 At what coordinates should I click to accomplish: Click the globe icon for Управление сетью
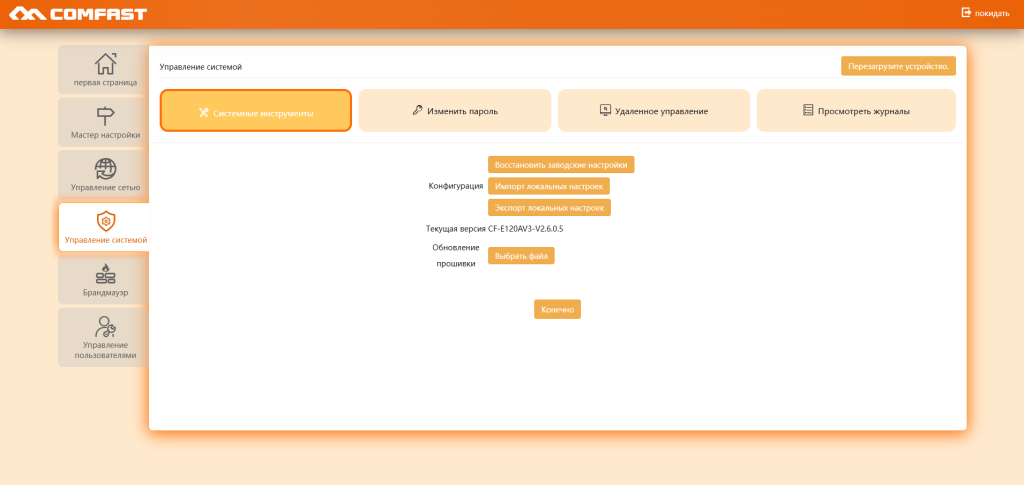(105, 168)
